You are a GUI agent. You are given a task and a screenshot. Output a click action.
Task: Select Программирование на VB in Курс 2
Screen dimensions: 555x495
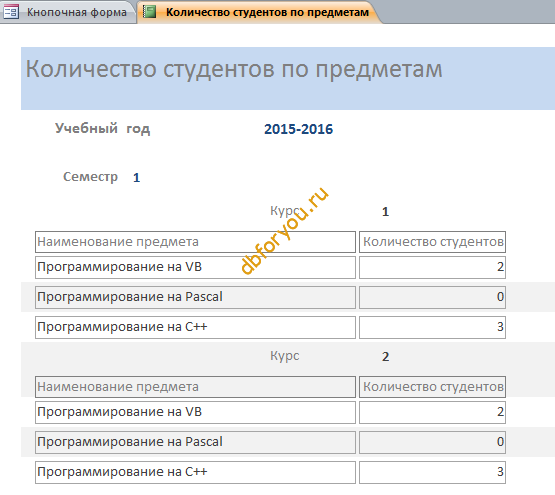point(195,412)
